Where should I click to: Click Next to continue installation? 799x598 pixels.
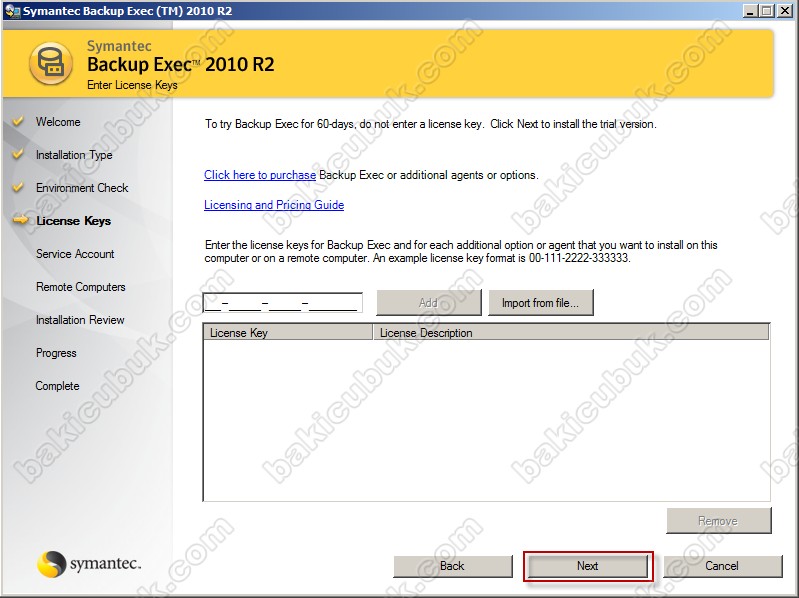[x=588, y=566]
